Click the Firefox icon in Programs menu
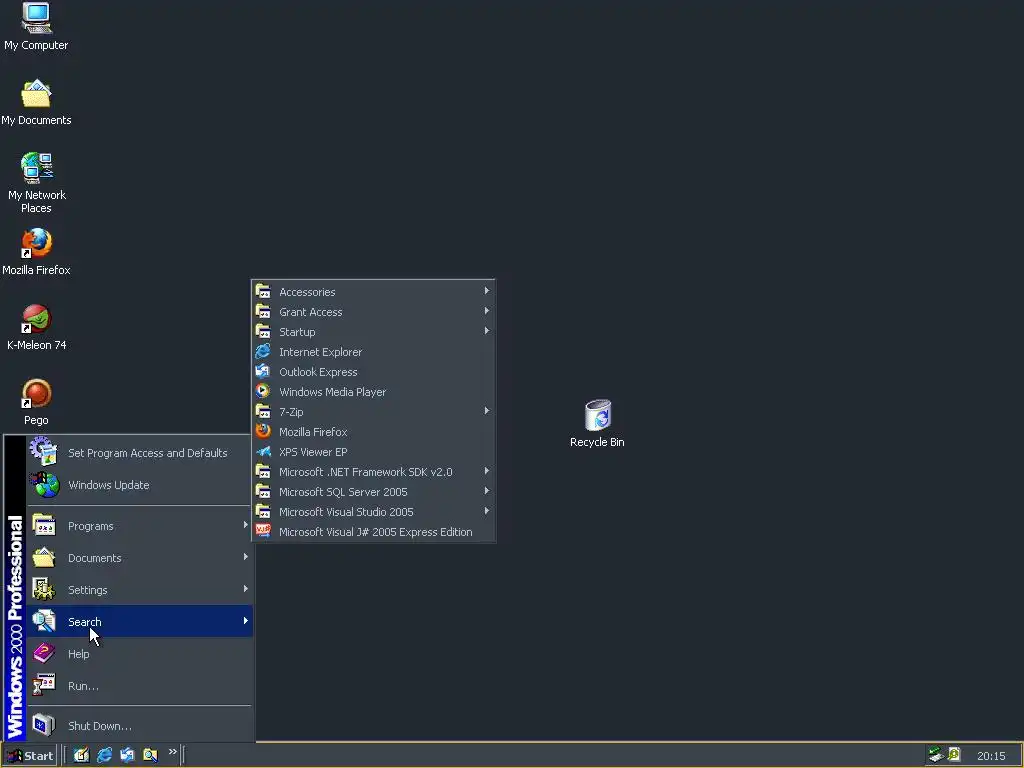The image size is (1024, 768). [263, 431]
